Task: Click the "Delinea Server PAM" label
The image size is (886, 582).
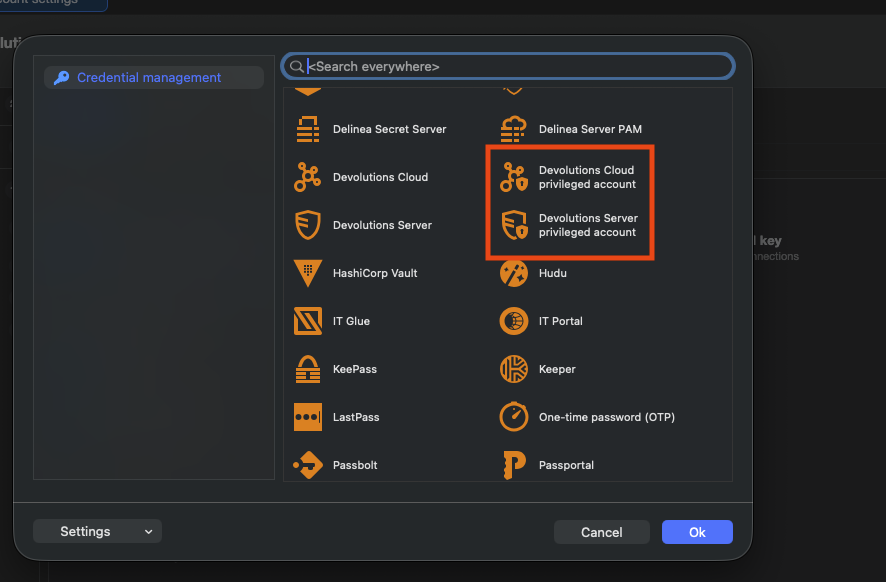Action: click(590, 129)
